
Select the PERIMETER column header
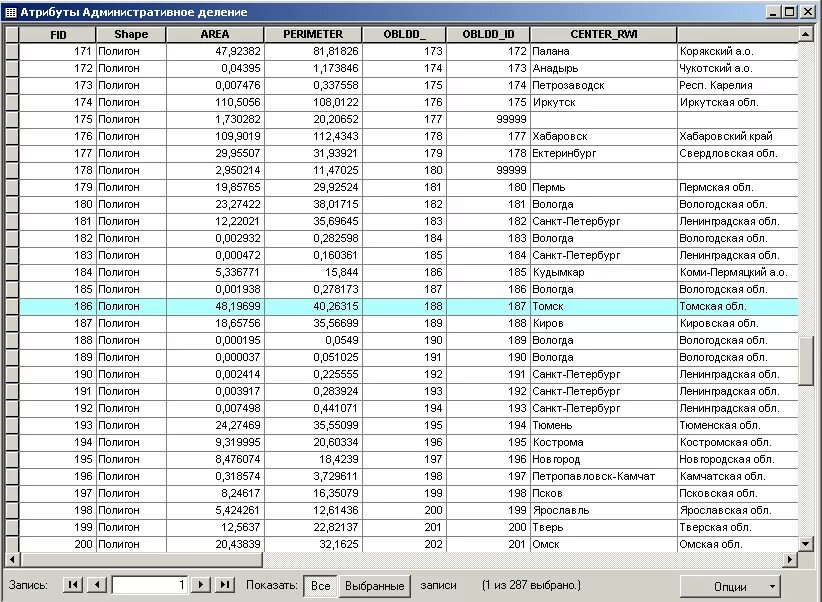point(313,35)
